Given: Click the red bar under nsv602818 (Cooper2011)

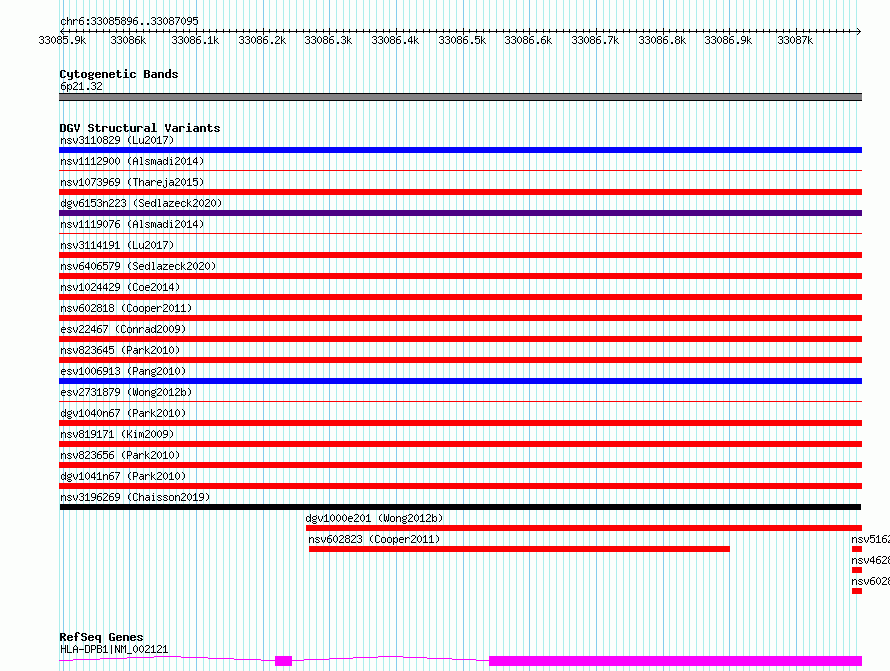Looking at the screenshot, I should tap(460, 318).
